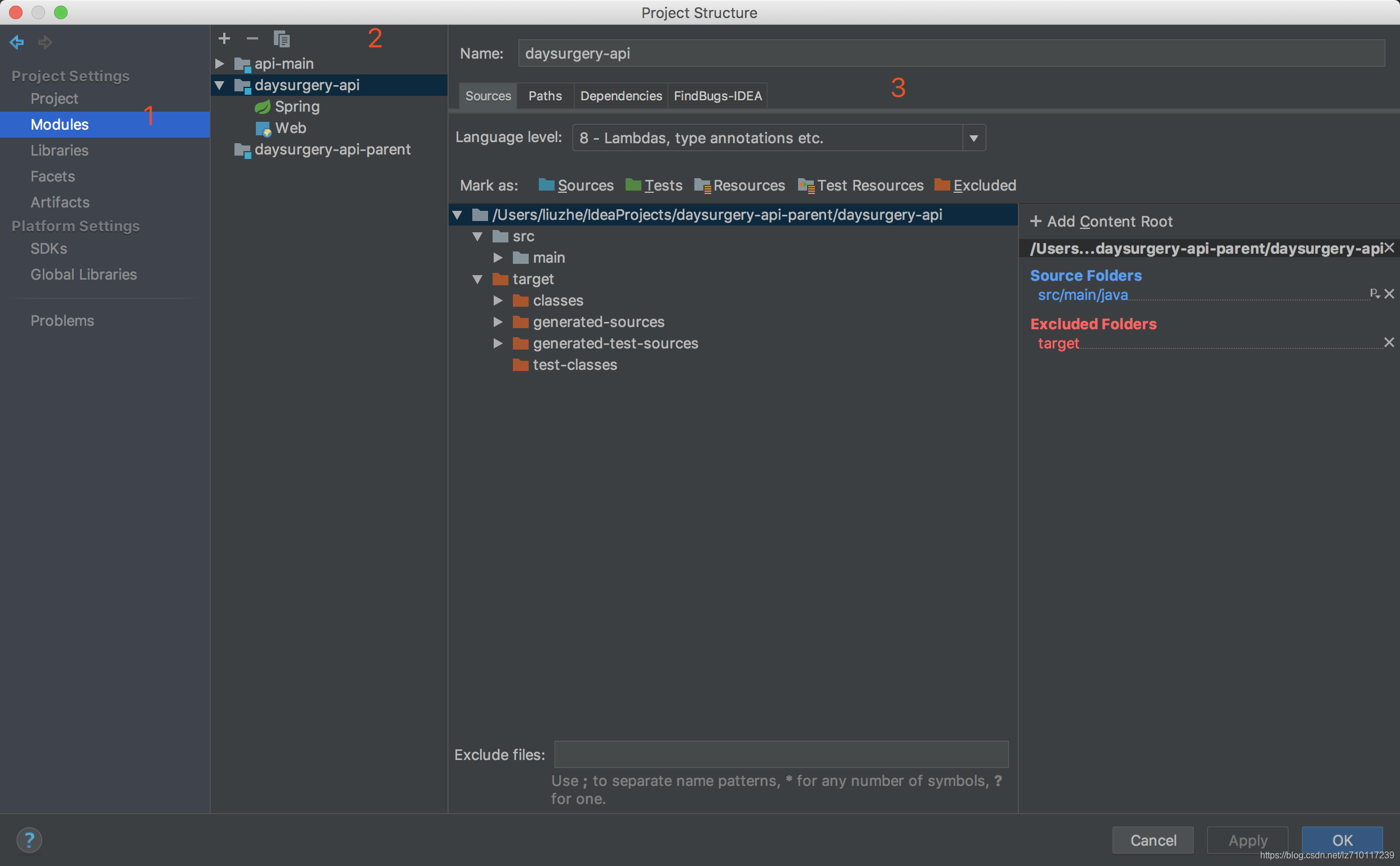1400x866 pixels.
Task: Open help with the question mark button
Action: 29,840
